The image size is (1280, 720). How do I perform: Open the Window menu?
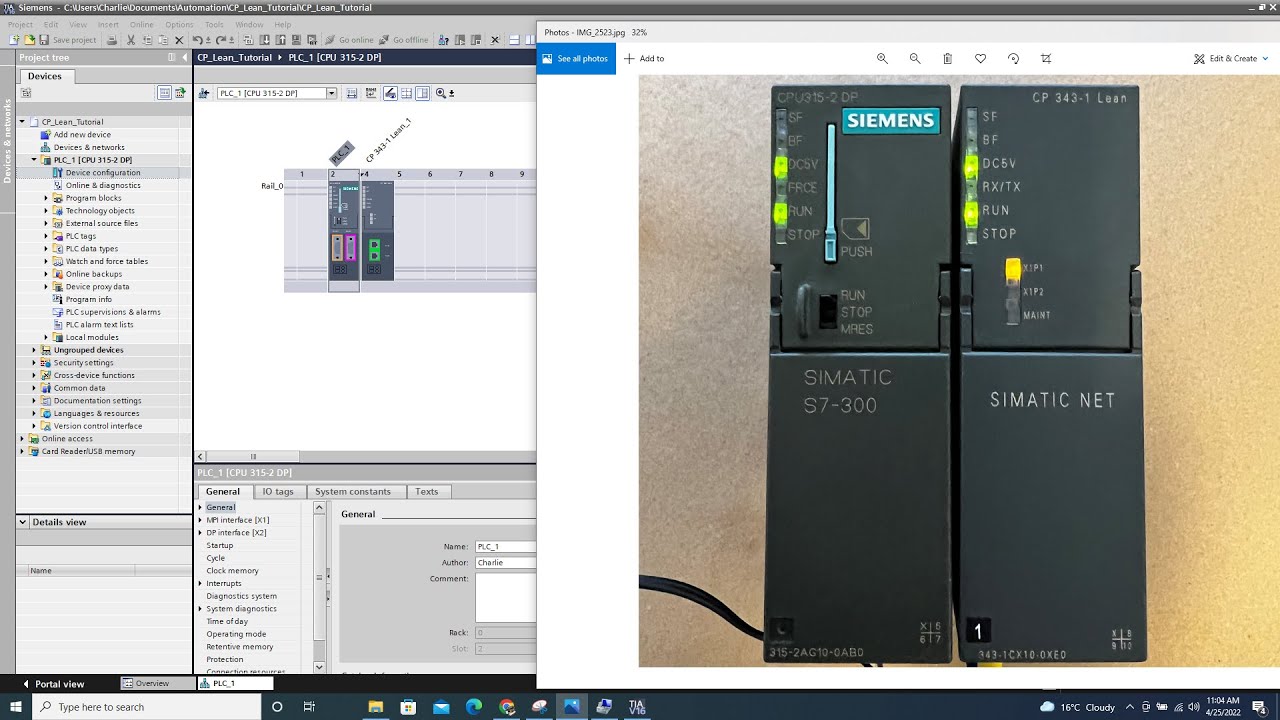click(x=249, y=24)
